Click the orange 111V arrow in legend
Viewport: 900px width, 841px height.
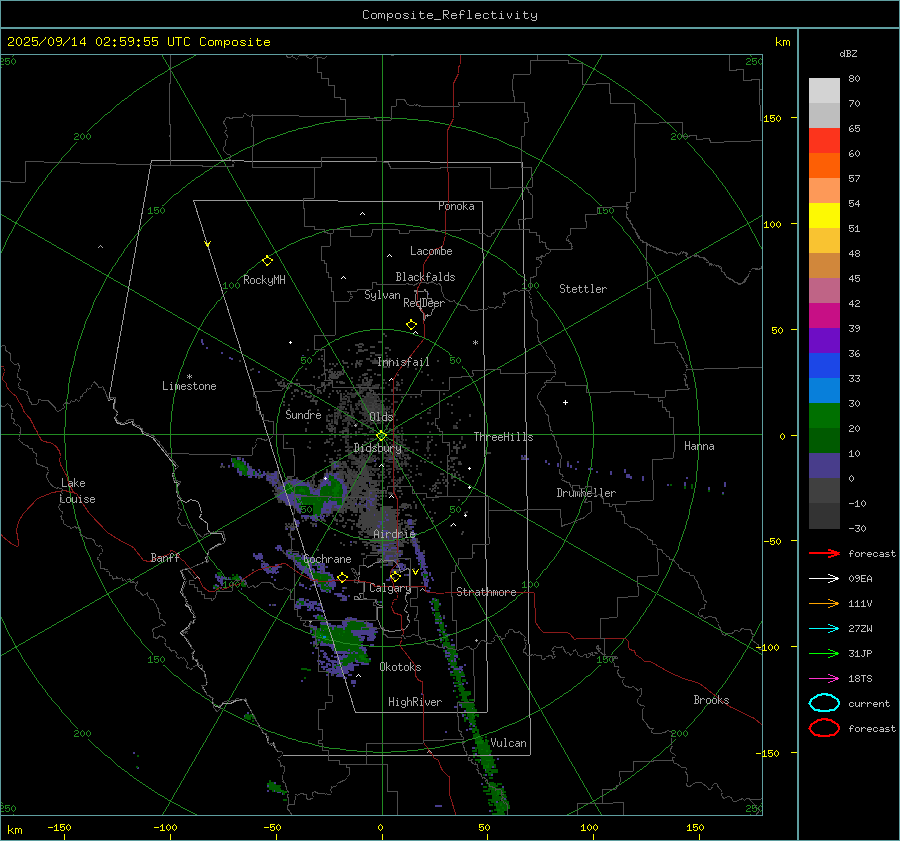click(824, 603)
